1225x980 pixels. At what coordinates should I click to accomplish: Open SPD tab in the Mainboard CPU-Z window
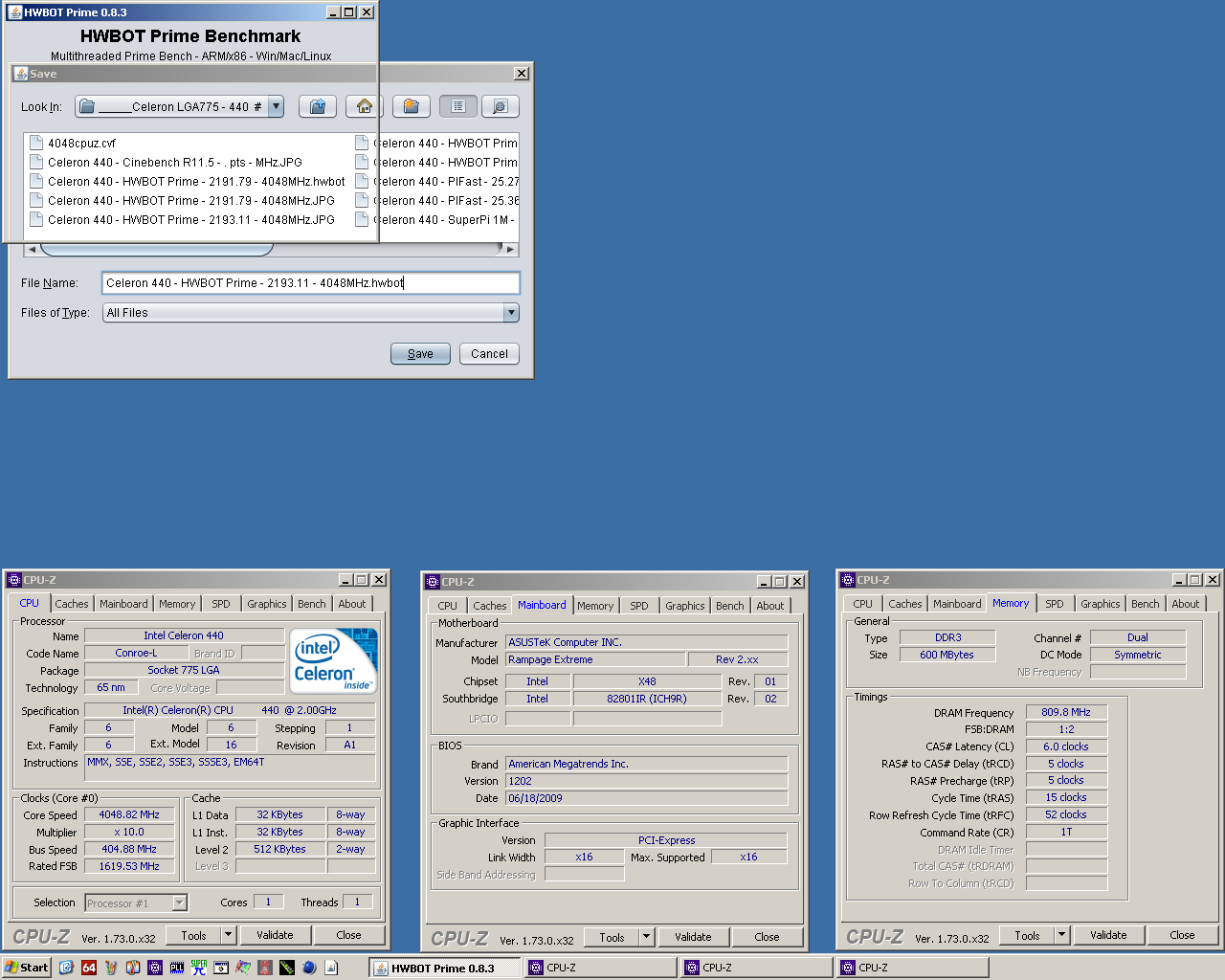tap(639, 606)
